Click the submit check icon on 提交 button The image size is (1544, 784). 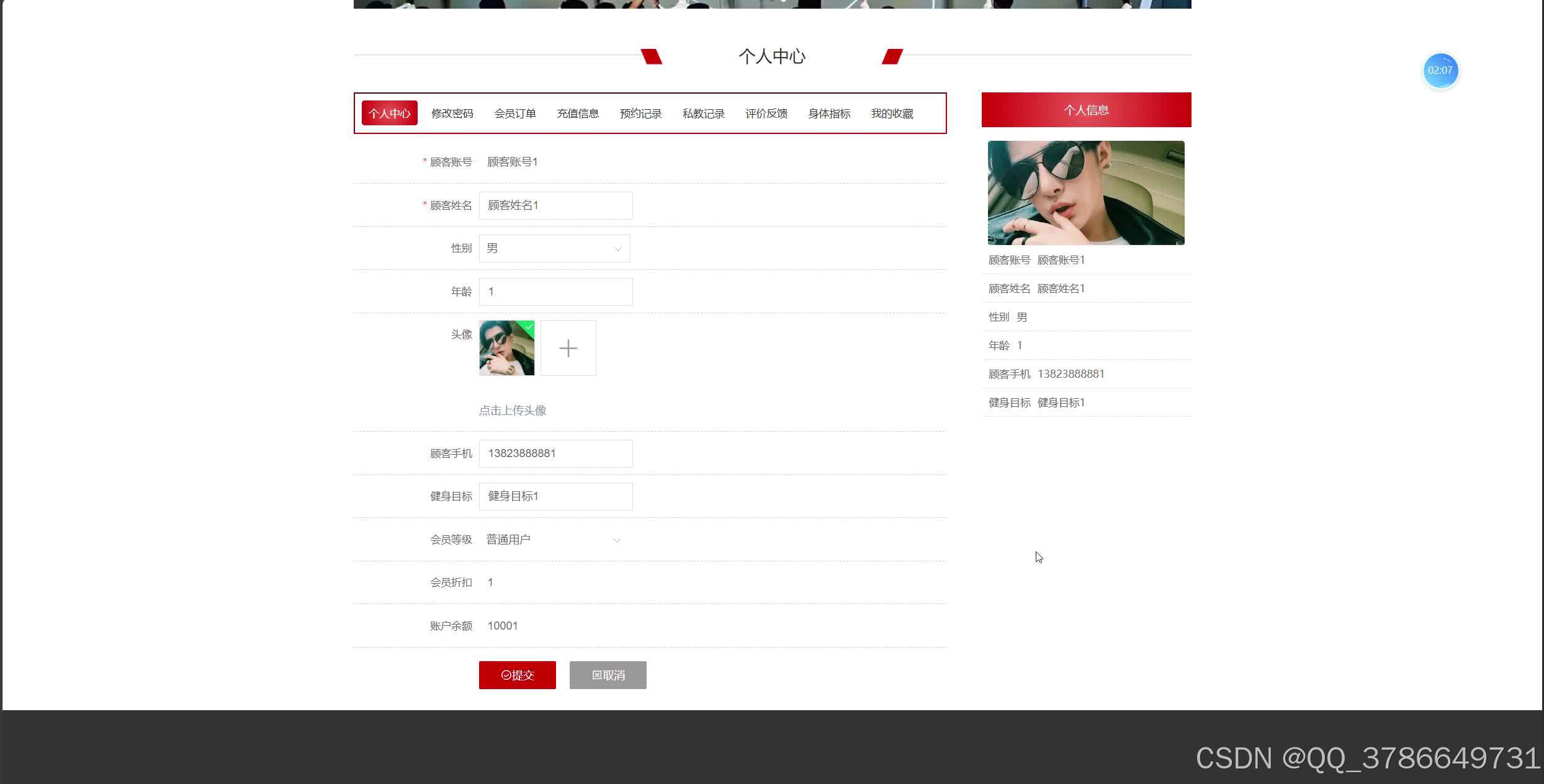[506, 675]
